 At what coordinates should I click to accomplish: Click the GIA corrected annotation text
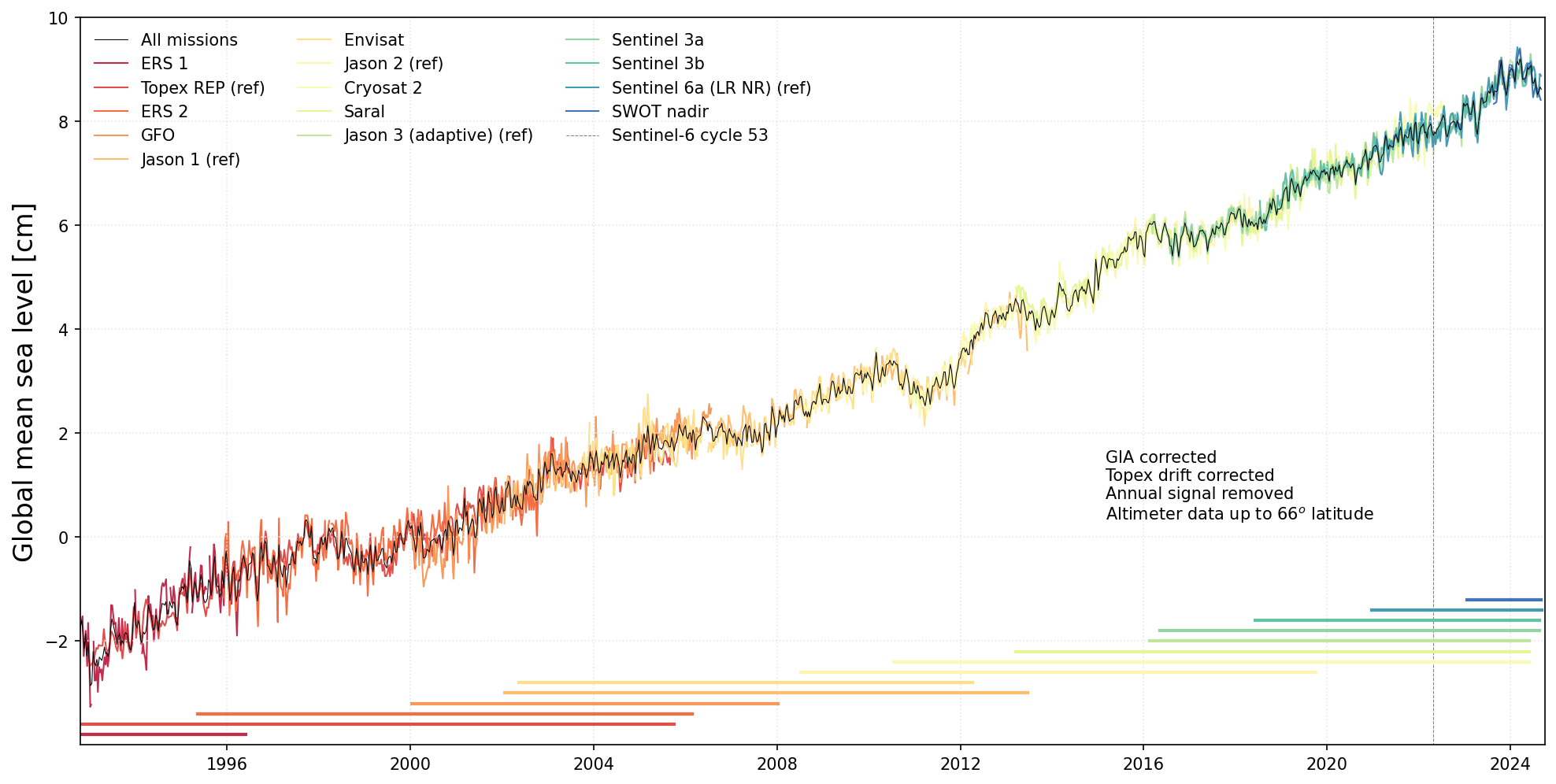point(1161,457)
